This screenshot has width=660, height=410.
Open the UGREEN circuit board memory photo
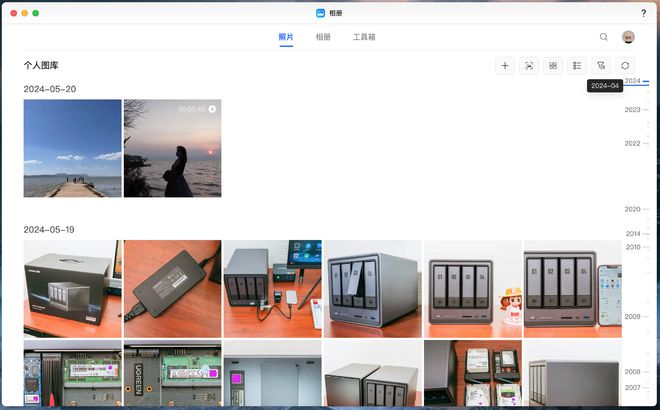pyautogui.click(x=173, y=373)
